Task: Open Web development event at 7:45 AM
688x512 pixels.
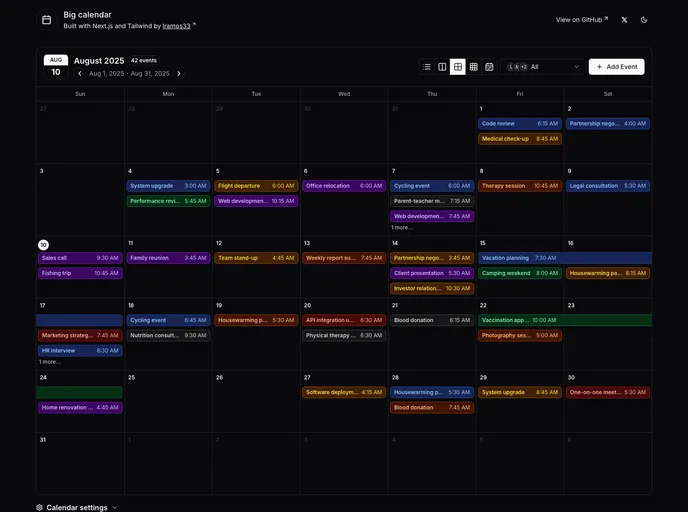Action: tap(432, 216)
